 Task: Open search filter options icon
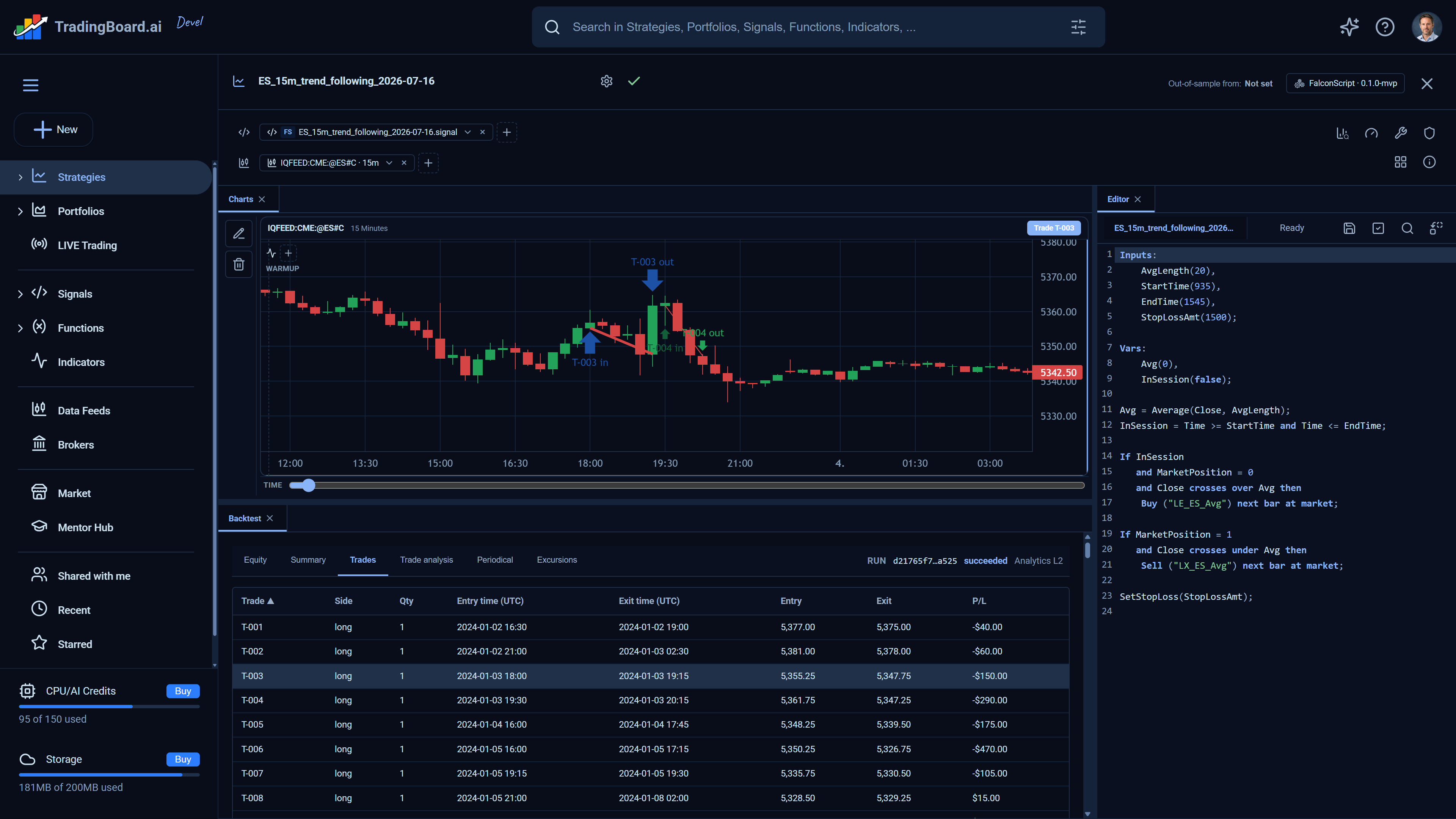pos(1078,27)
